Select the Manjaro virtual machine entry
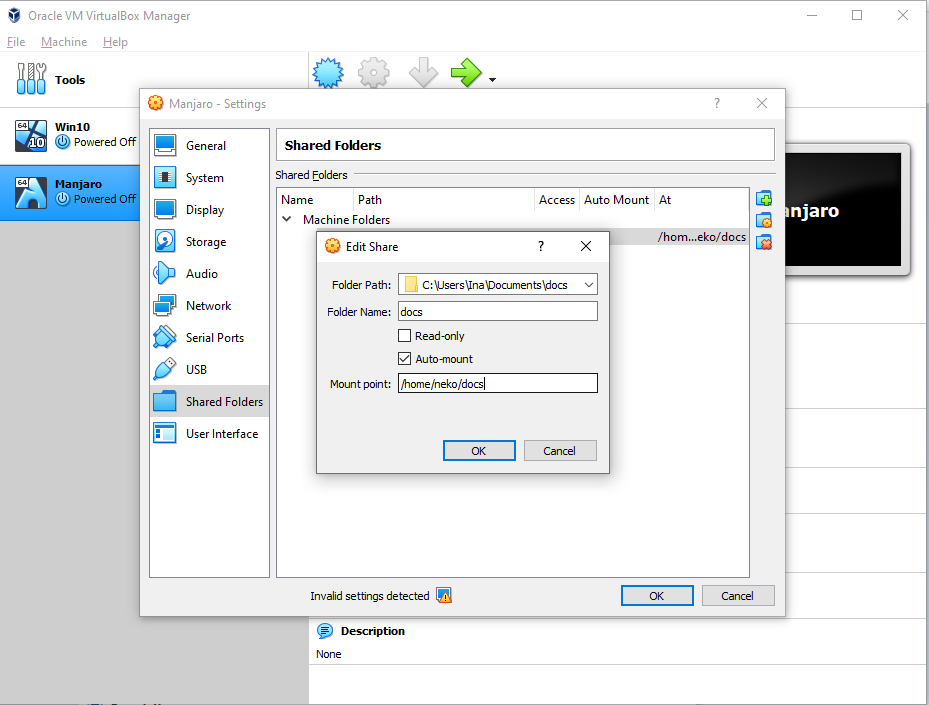Image resolution: width=929 pixels, height=705 pixels. 70,192
